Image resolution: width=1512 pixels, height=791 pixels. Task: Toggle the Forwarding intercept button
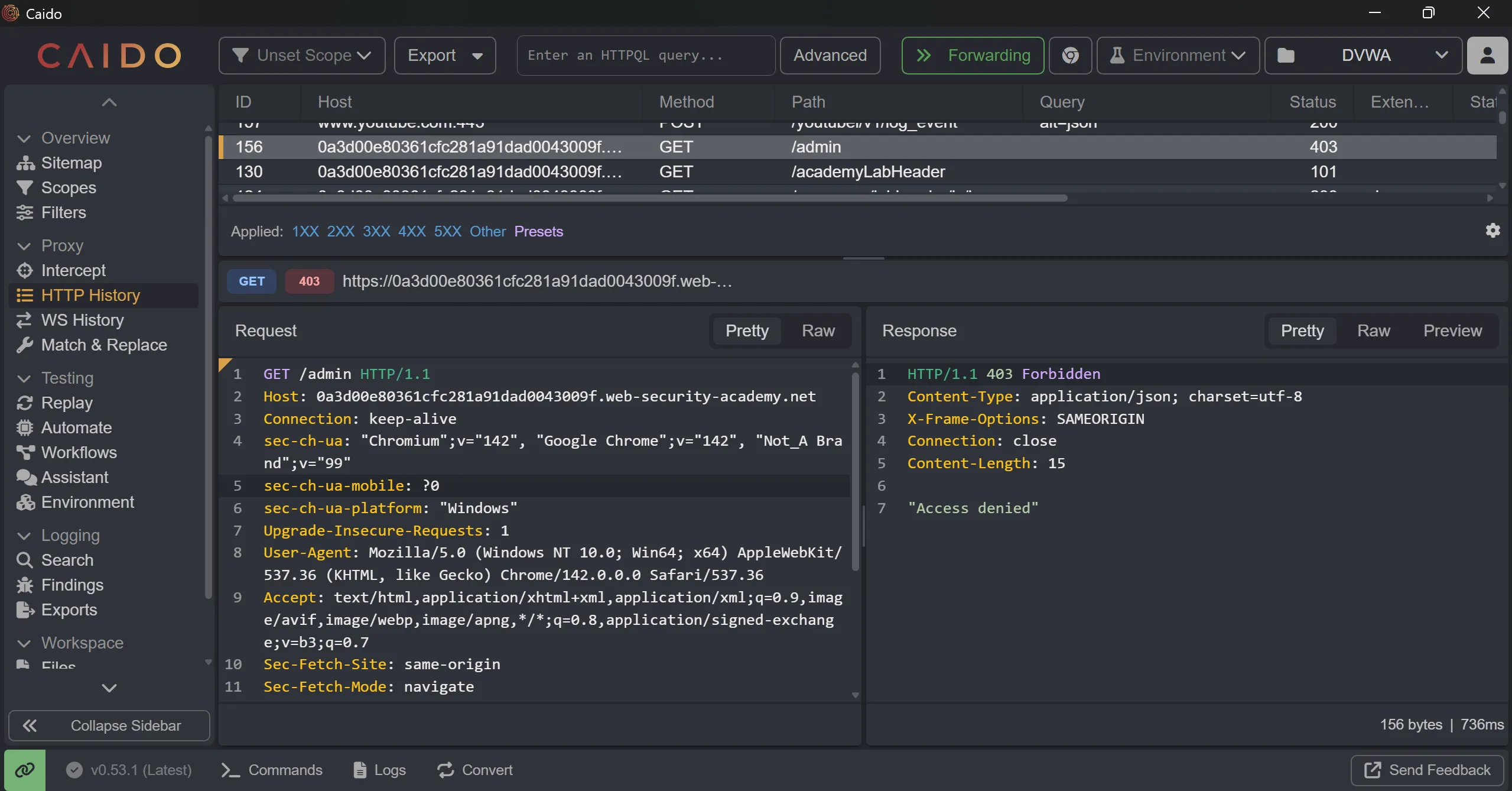click(973, 56)
